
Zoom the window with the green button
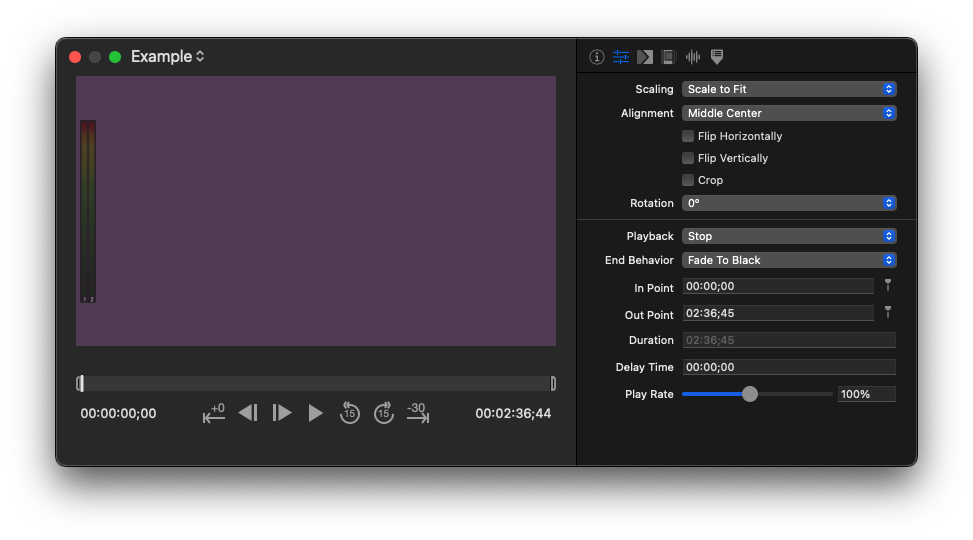(115, 57)
